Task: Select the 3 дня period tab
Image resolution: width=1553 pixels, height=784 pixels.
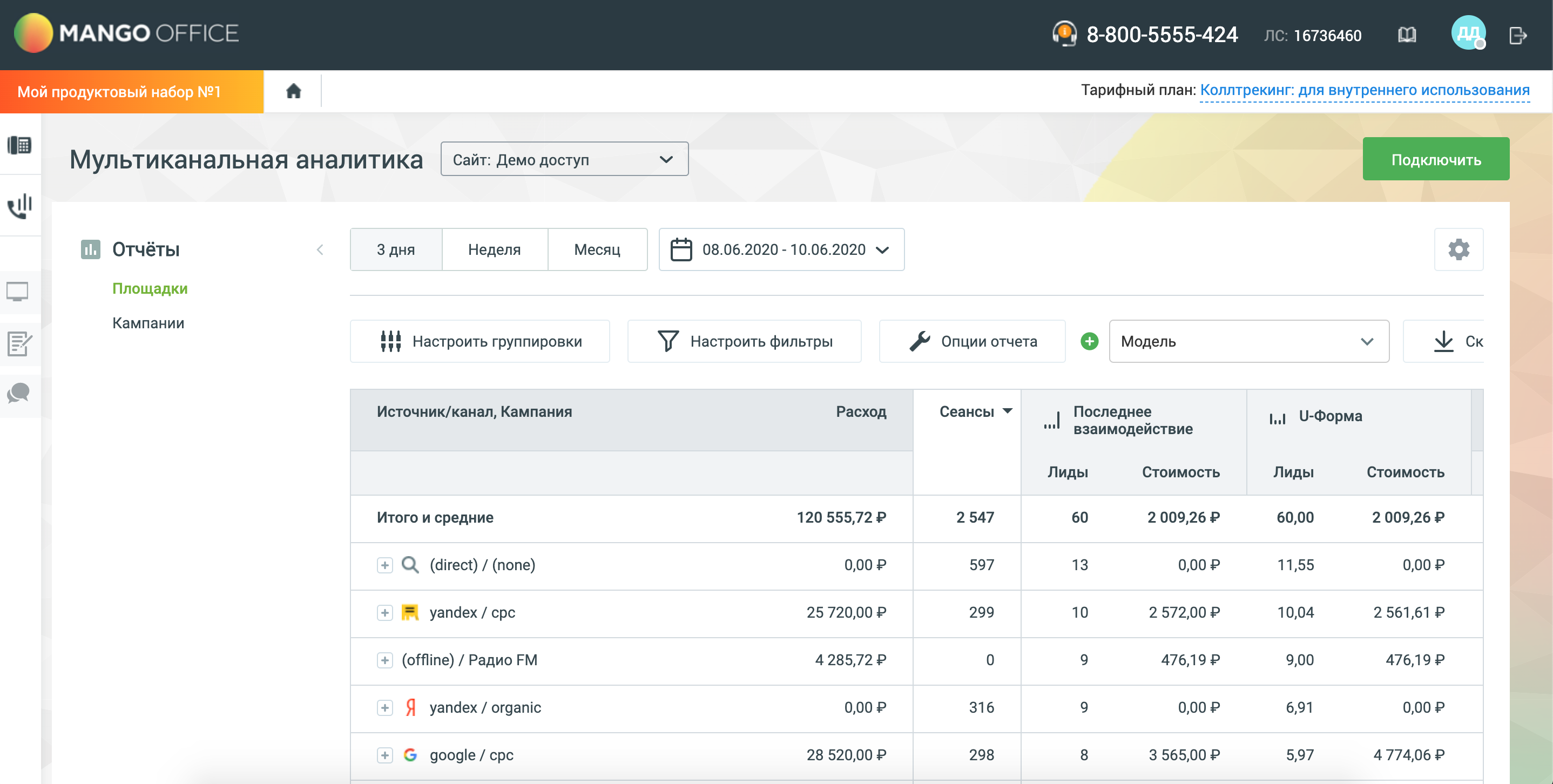Action: pos(396,249)
